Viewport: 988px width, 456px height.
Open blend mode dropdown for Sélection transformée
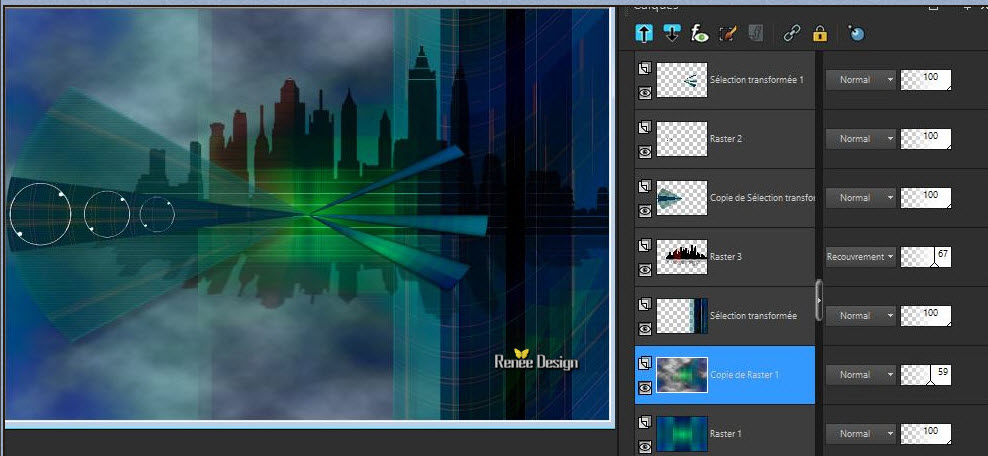(x=860, y=316)
